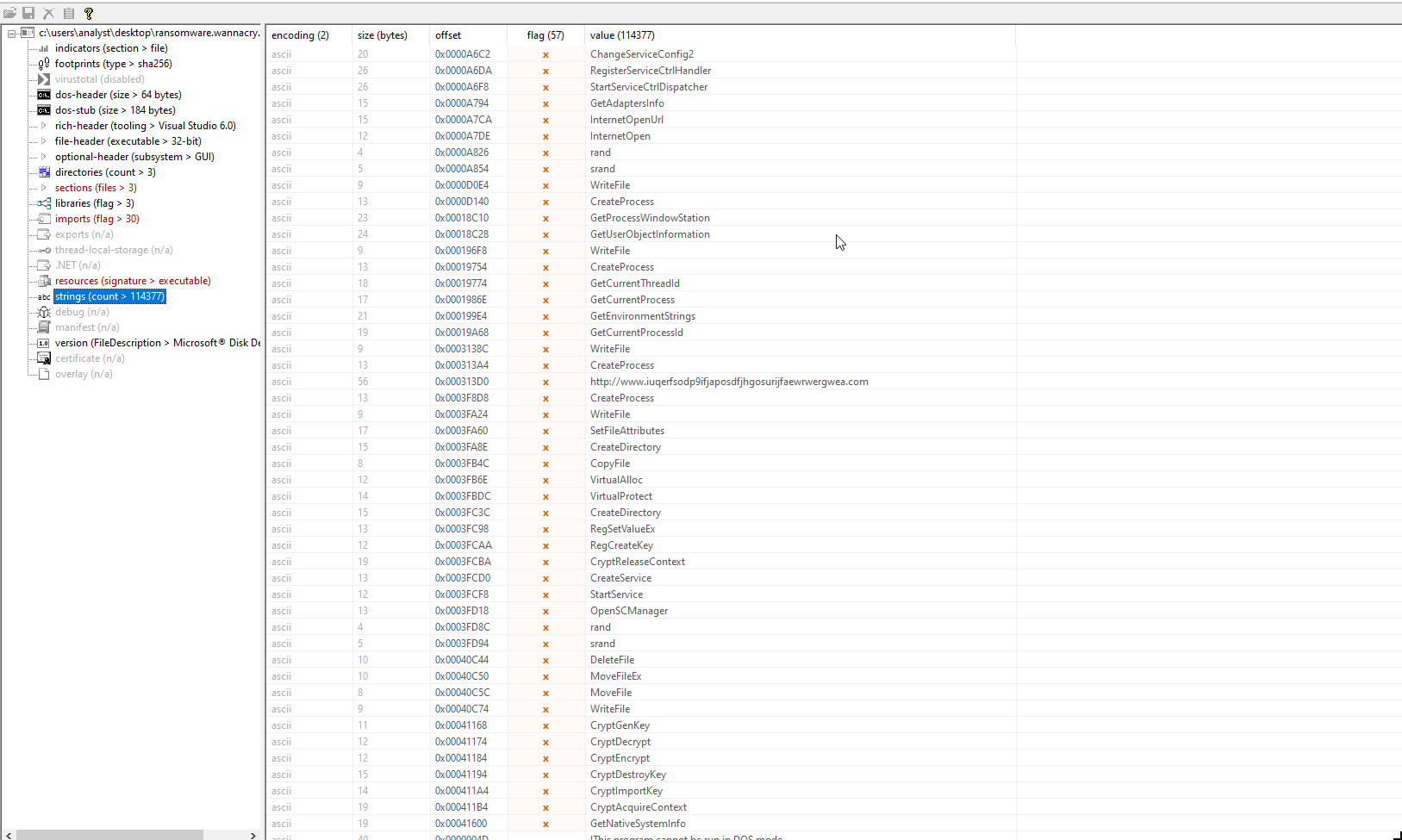Select the GetNativeSystemInfo string

click(x=638, y=824)
